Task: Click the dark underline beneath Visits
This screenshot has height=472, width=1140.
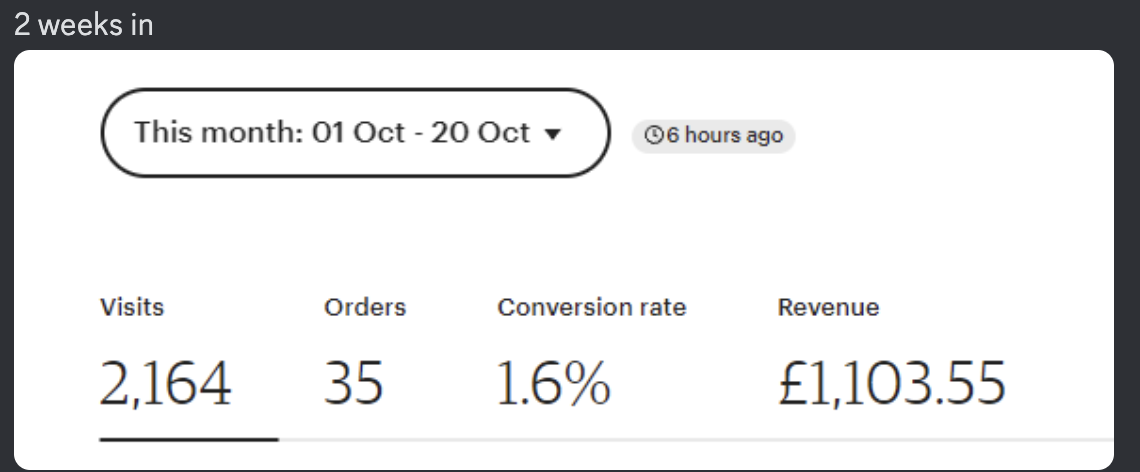Action: pyautogui.click(x=189, y=438)
